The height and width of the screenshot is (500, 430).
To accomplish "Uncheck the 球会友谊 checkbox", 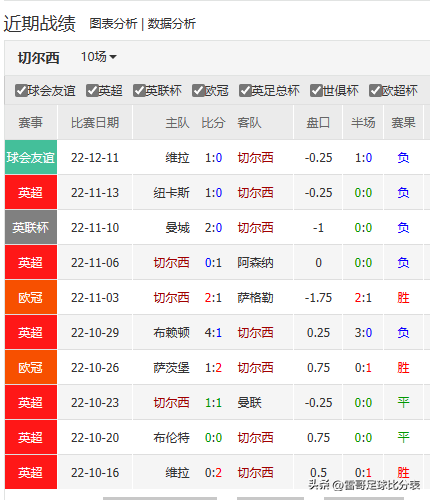I will (x=21, y=90).
